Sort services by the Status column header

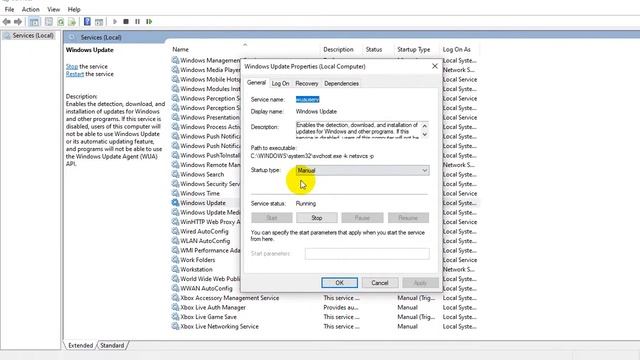(x=374, y=49)
